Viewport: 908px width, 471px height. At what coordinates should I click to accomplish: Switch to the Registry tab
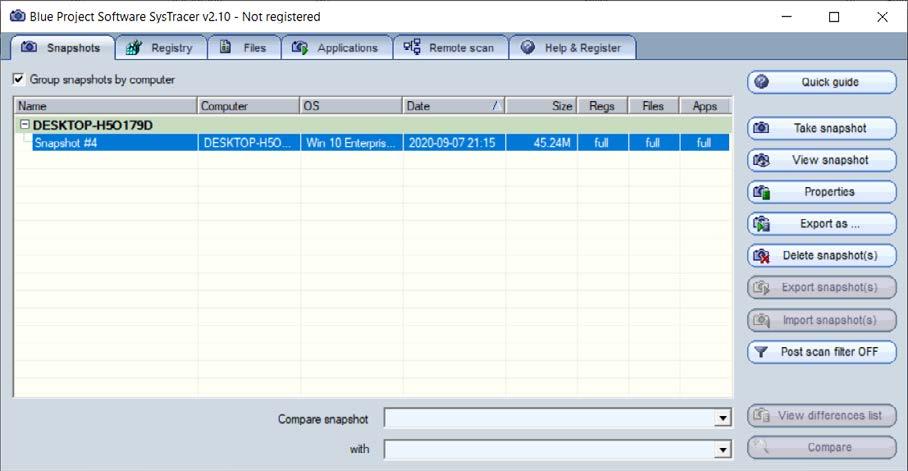[161, 48]
